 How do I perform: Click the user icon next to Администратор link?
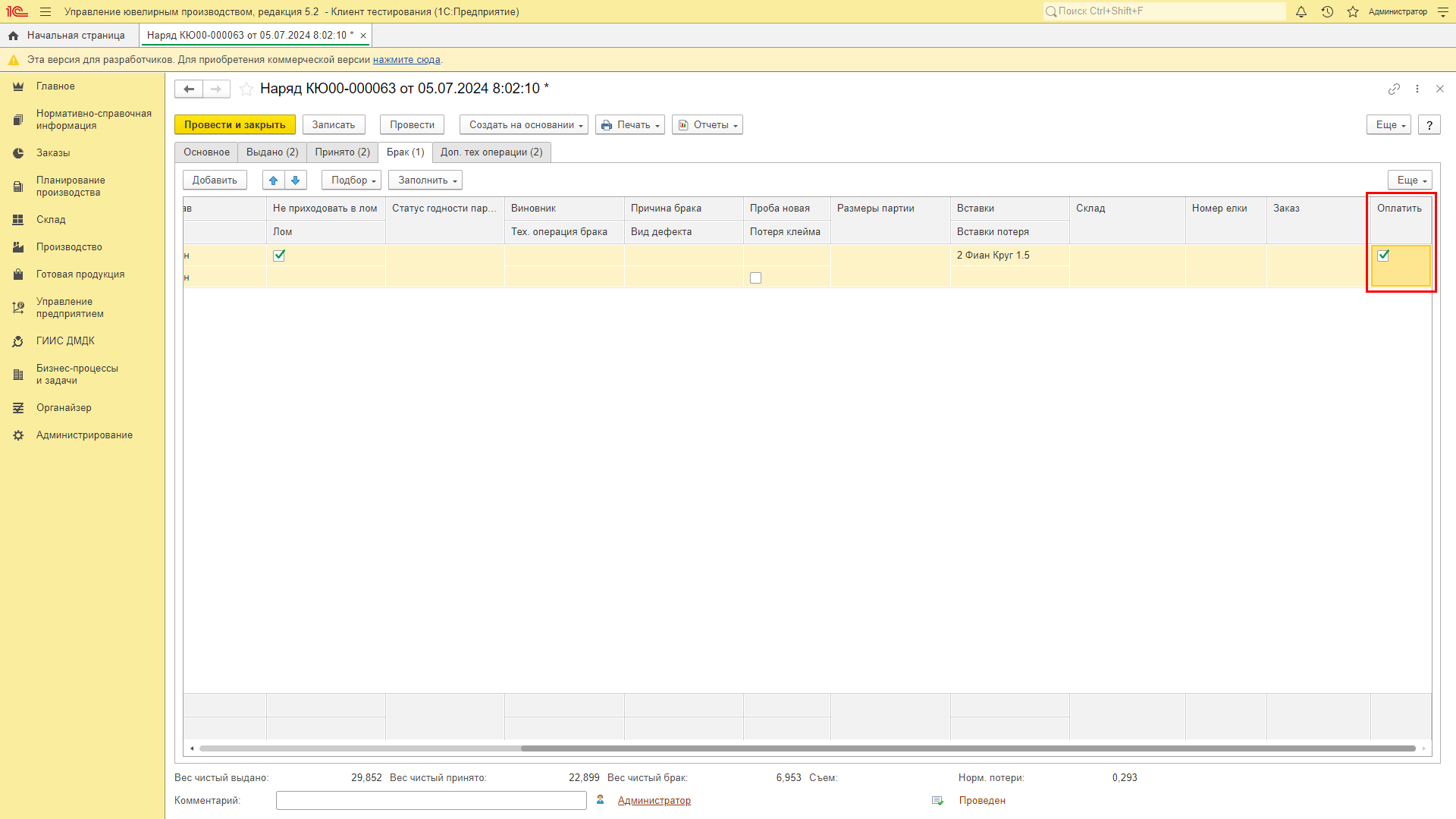[x=600, y=800]
